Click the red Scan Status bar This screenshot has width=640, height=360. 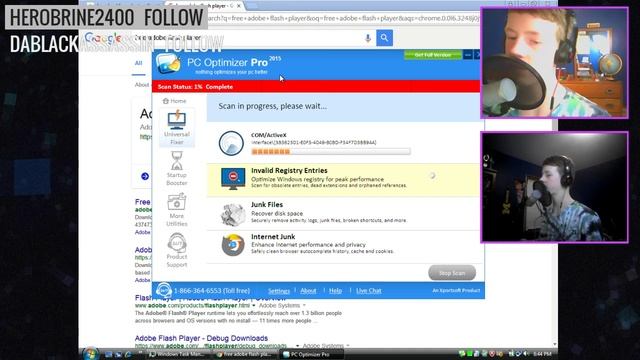[316, 87]
